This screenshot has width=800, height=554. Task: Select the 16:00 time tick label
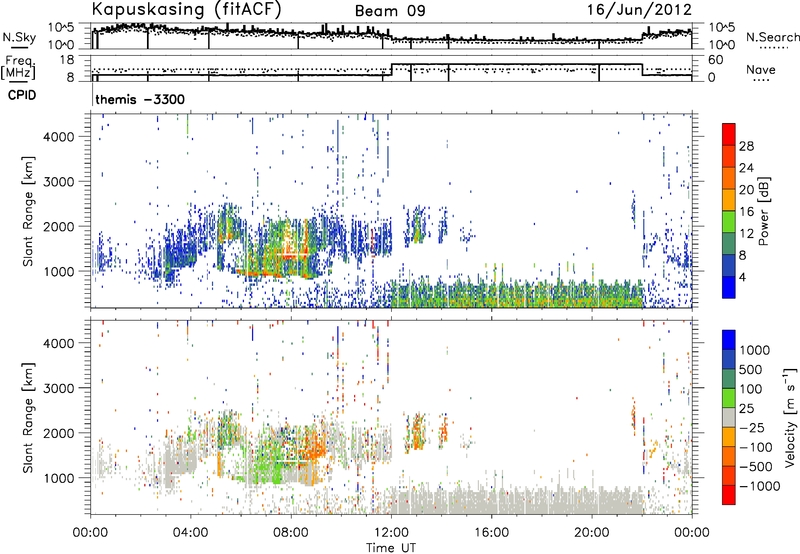point(491,533)
